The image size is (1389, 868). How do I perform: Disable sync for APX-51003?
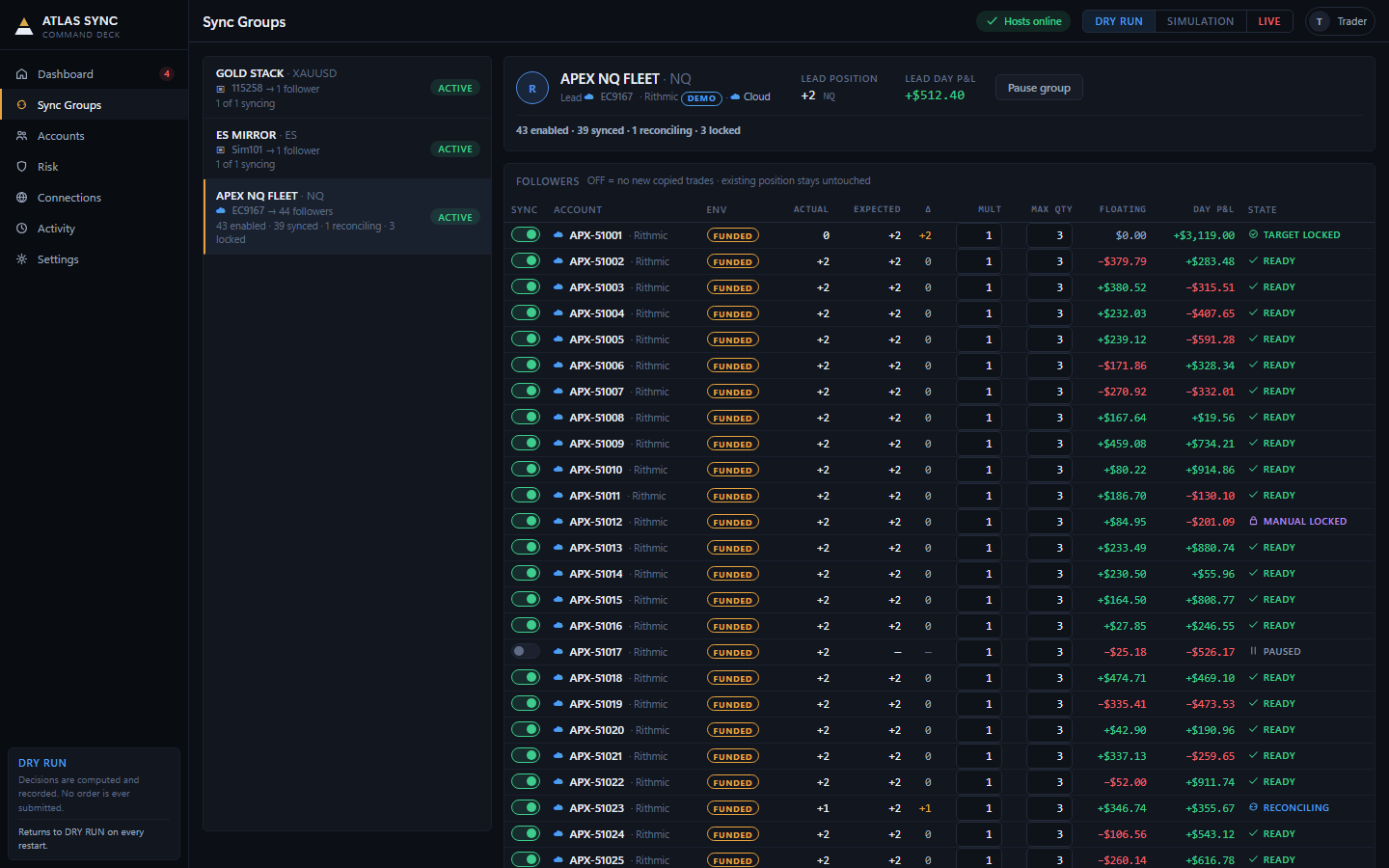526,286
